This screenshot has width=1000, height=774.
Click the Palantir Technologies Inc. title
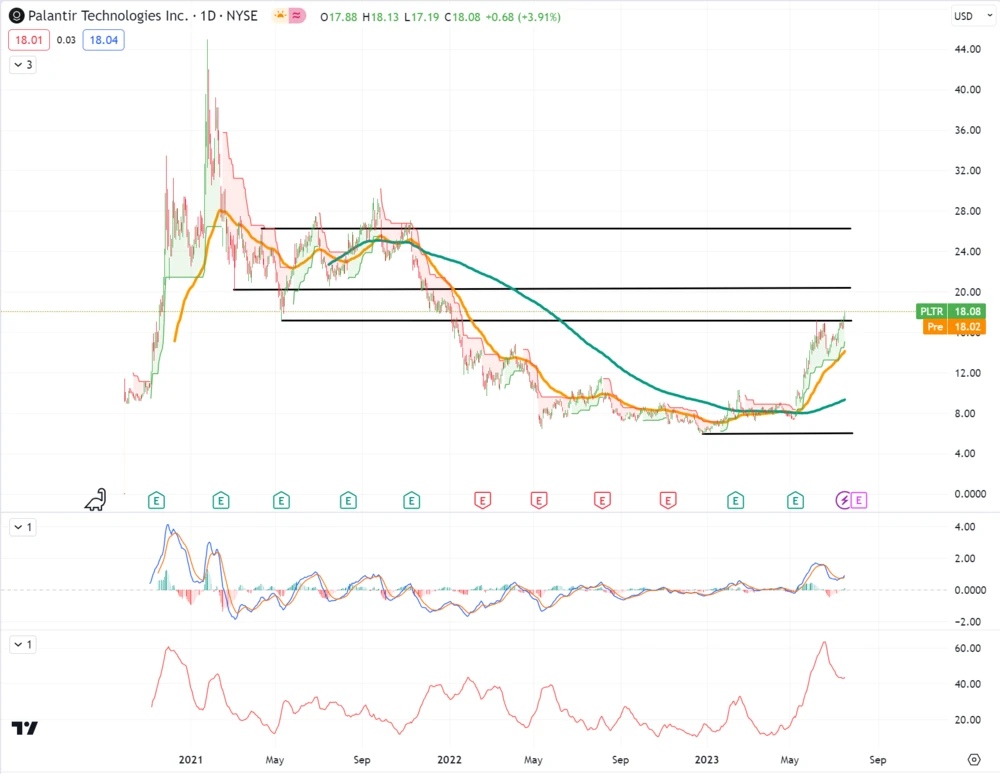[106, 17]
